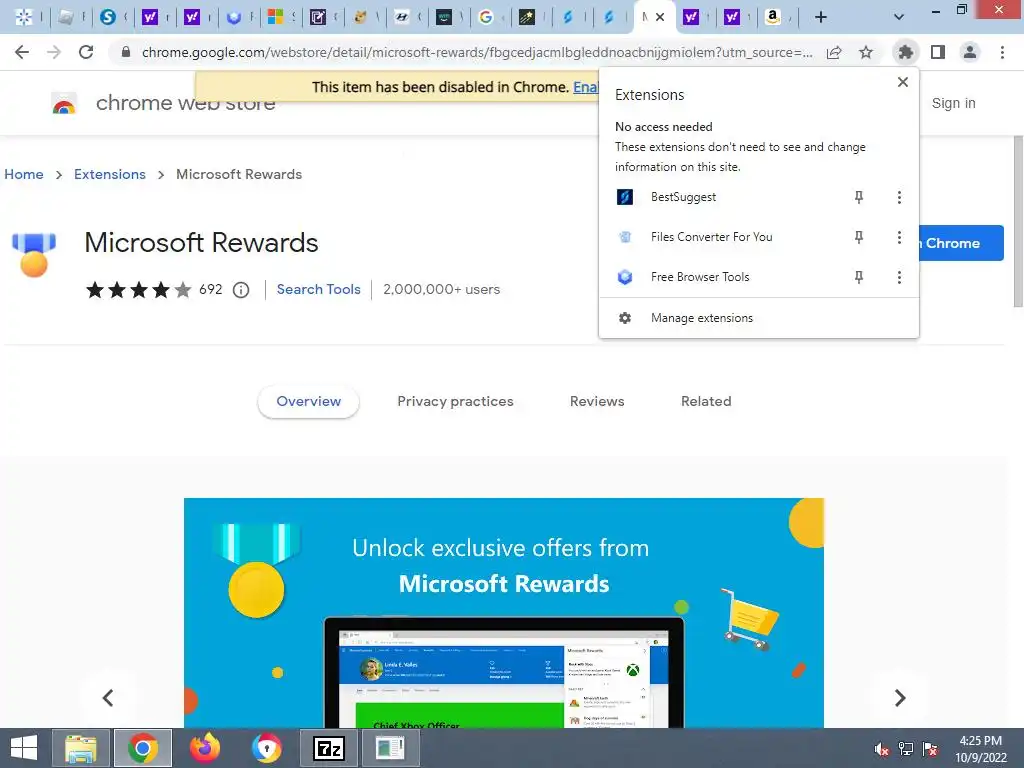Click the four-and-a-half star rating
The width and height of the screenshot is (1024, 768).
click(138, 289)
